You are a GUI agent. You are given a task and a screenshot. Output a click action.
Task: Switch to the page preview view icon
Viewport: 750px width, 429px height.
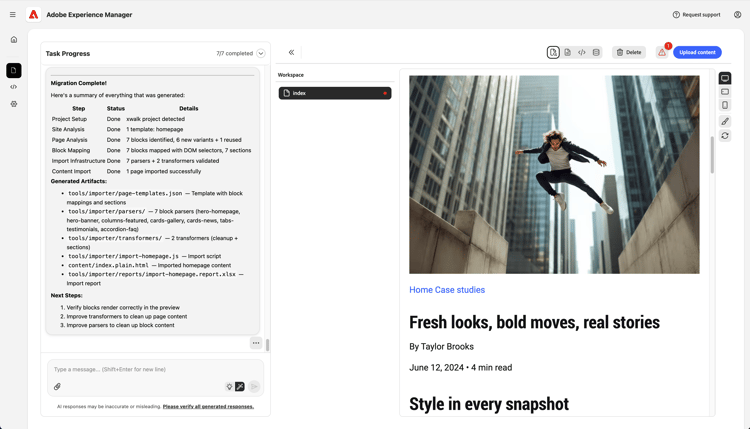click(x=553, y=53)
